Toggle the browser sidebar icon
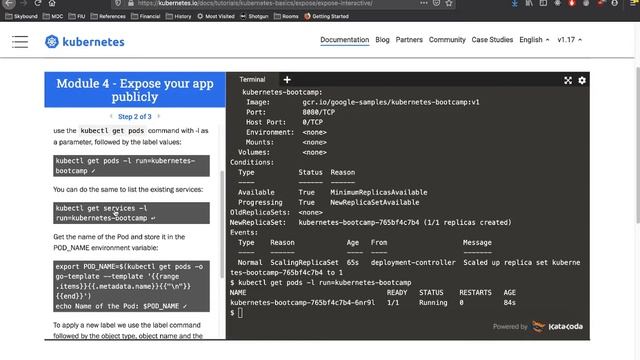Image resolution: width=640 pixels, height=360 pixels. (x=543, y=3)
